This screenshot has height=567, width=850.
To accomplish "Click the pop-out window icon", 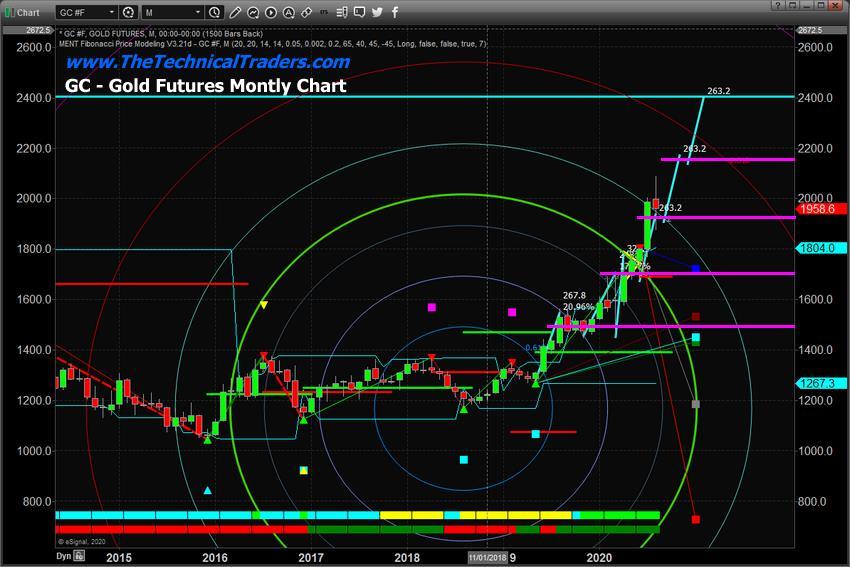I will (793, 5).
